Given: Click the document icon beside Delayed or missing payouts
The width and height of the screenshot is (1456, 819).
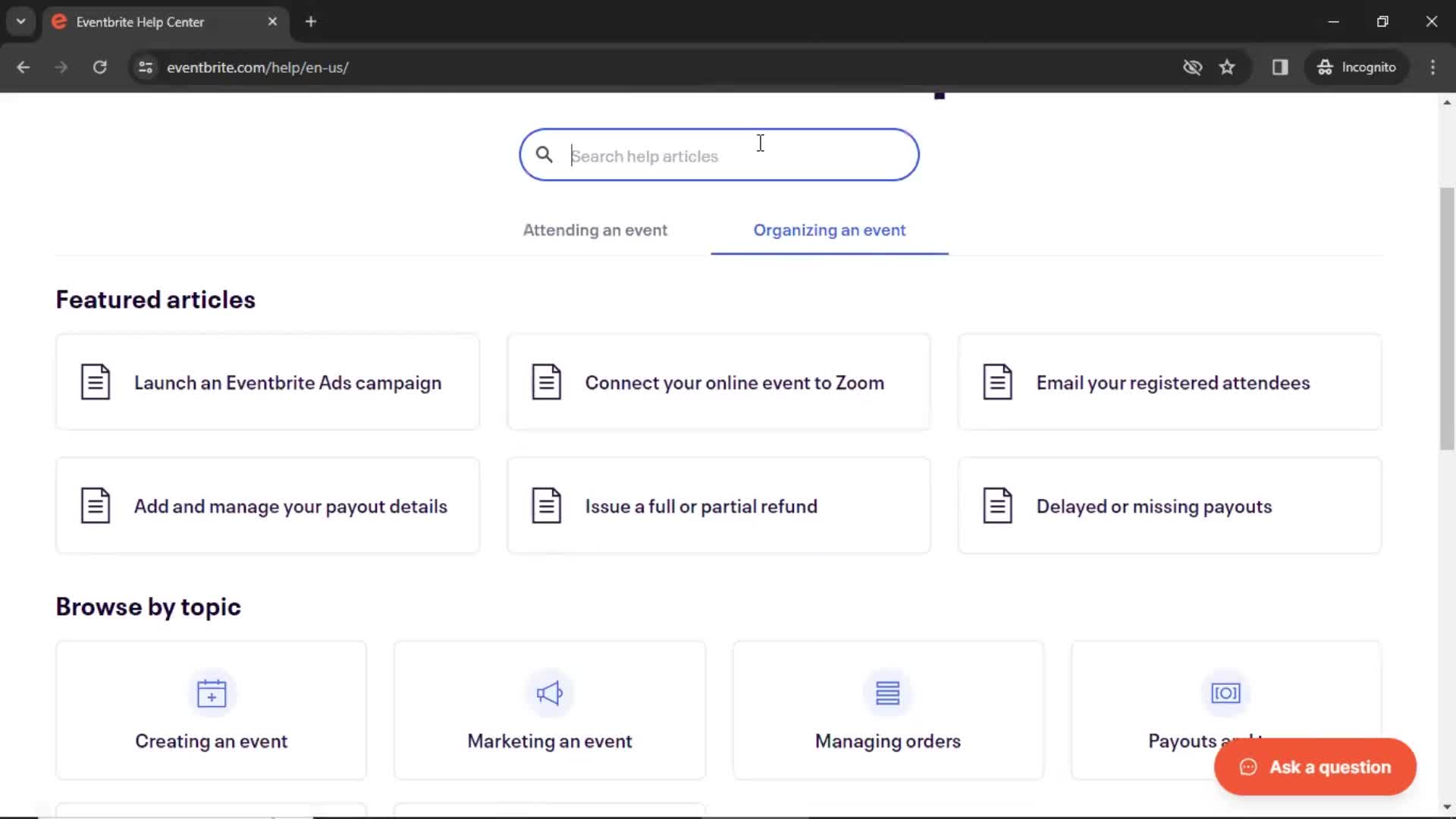Looking at the screenshot, I should pos(998,506).
